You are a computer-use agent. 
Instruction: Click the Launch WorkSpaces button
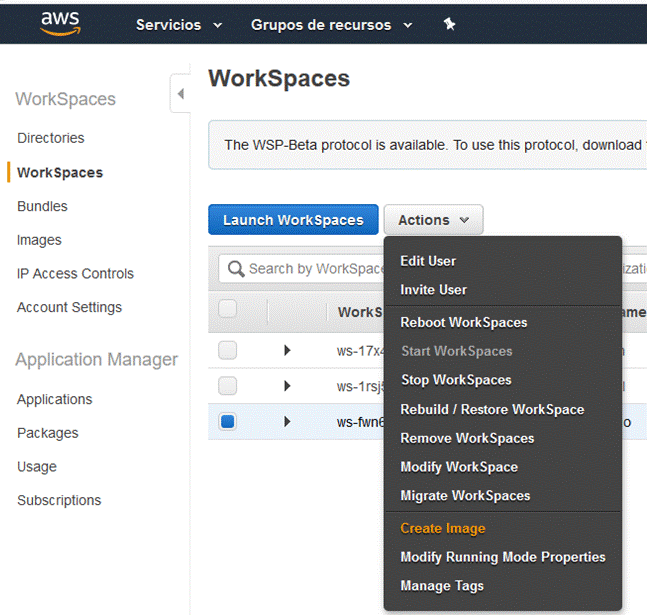pyautogui.click(x=293, y=220)
